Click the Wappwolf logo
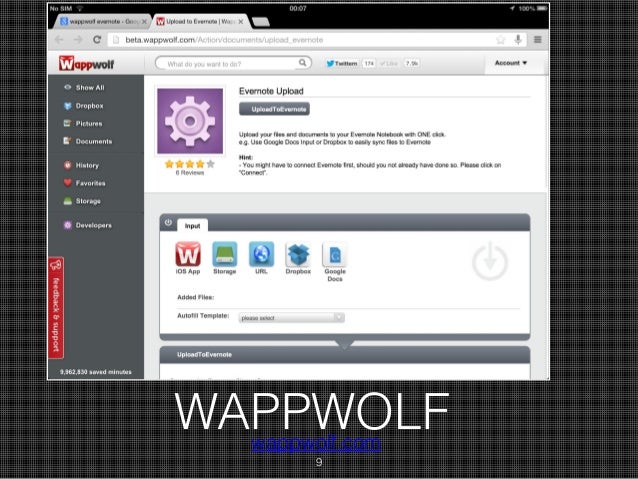The height and width of the screenshot is (479, 638). point(86,63)
